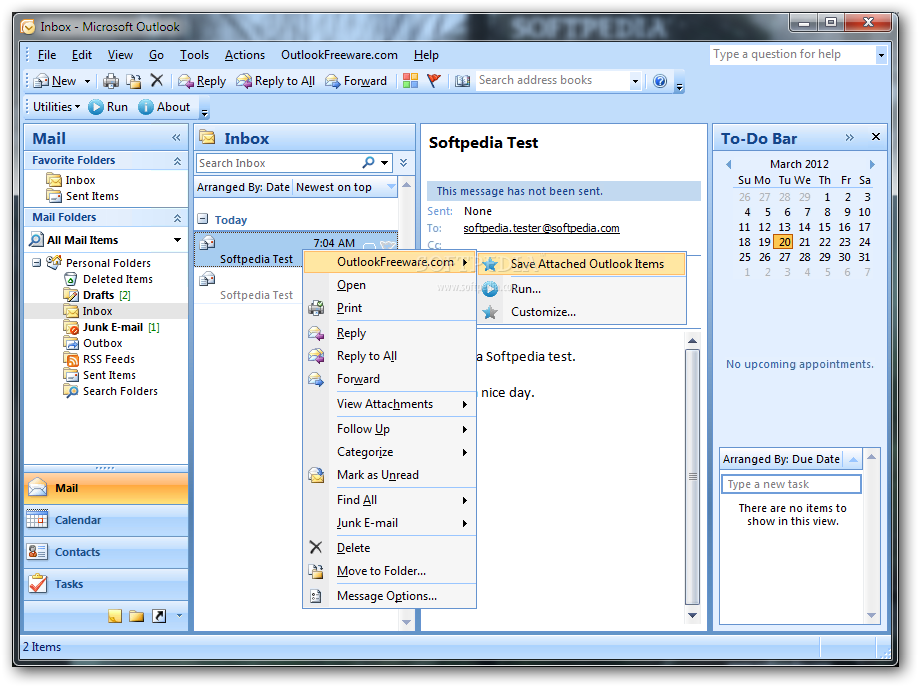Collapse the Mail Folders section

pyautogui.click(x=178, y=217)
